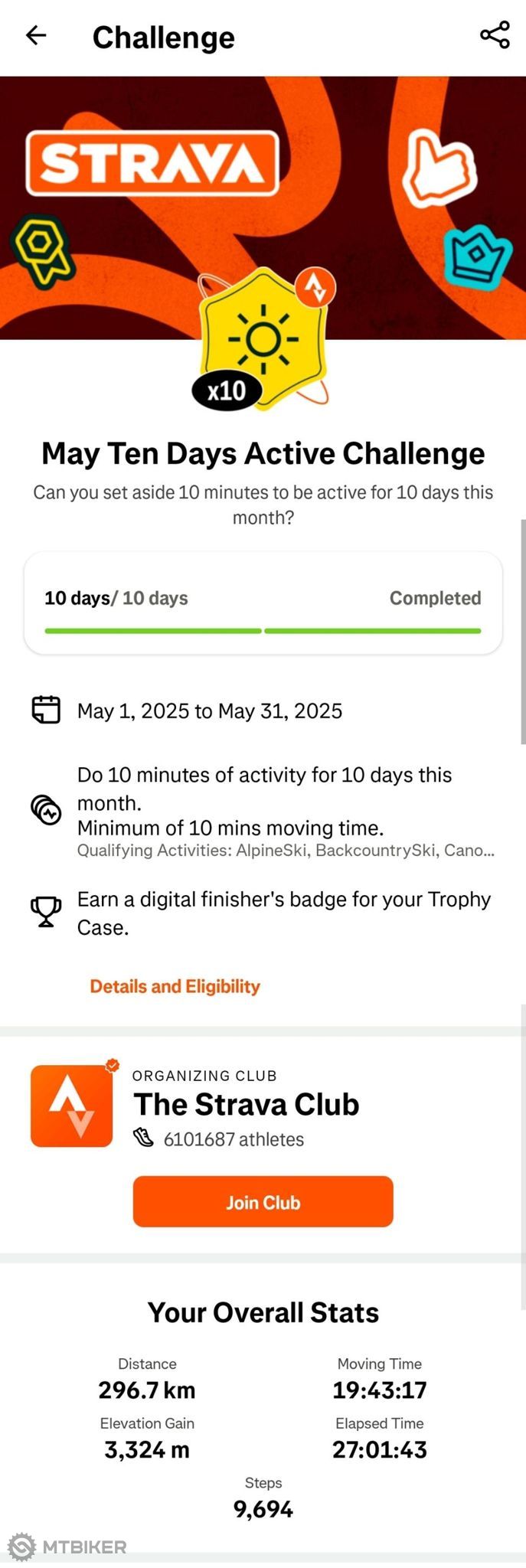Screen dimensions: 526x1568
Task: Open Details and Eligibility link
Action: (x=175, y=986)
